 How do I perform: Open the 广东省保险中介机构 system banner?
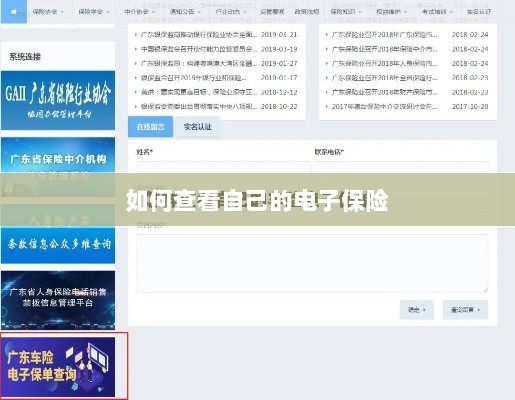(x=58, y=167)
